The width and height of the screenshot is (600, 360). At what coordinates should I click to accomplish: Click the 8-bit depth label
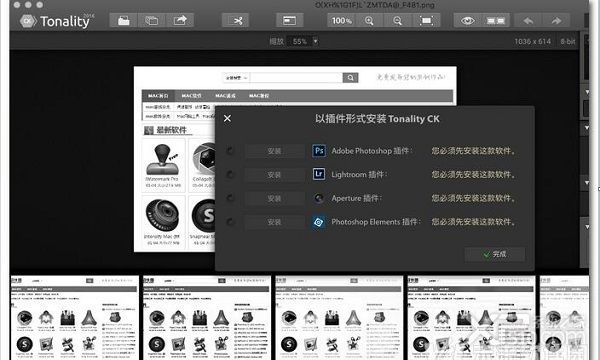click(x=568, y=41)
